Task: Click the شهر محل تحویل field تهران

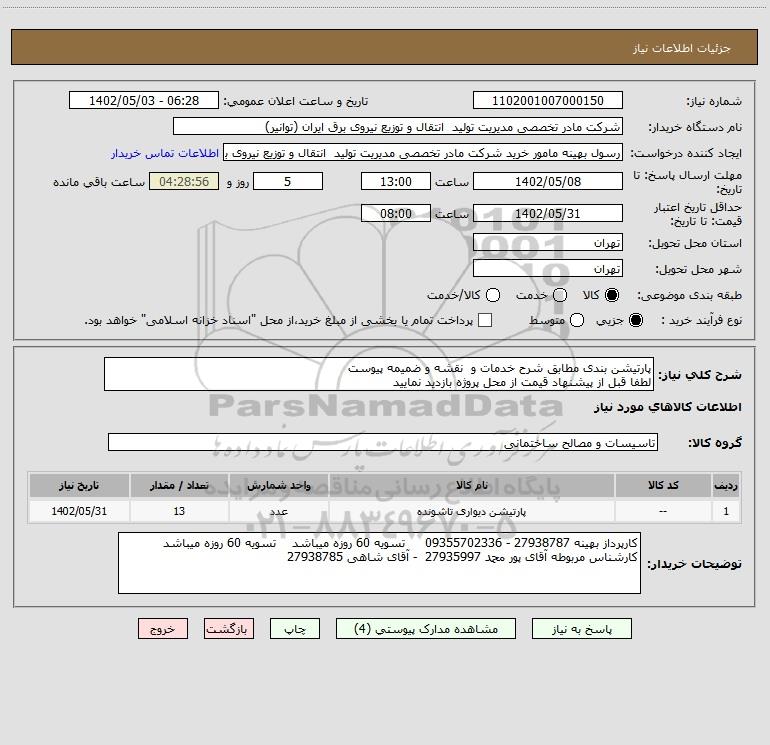Action: (x=548, y=269)
